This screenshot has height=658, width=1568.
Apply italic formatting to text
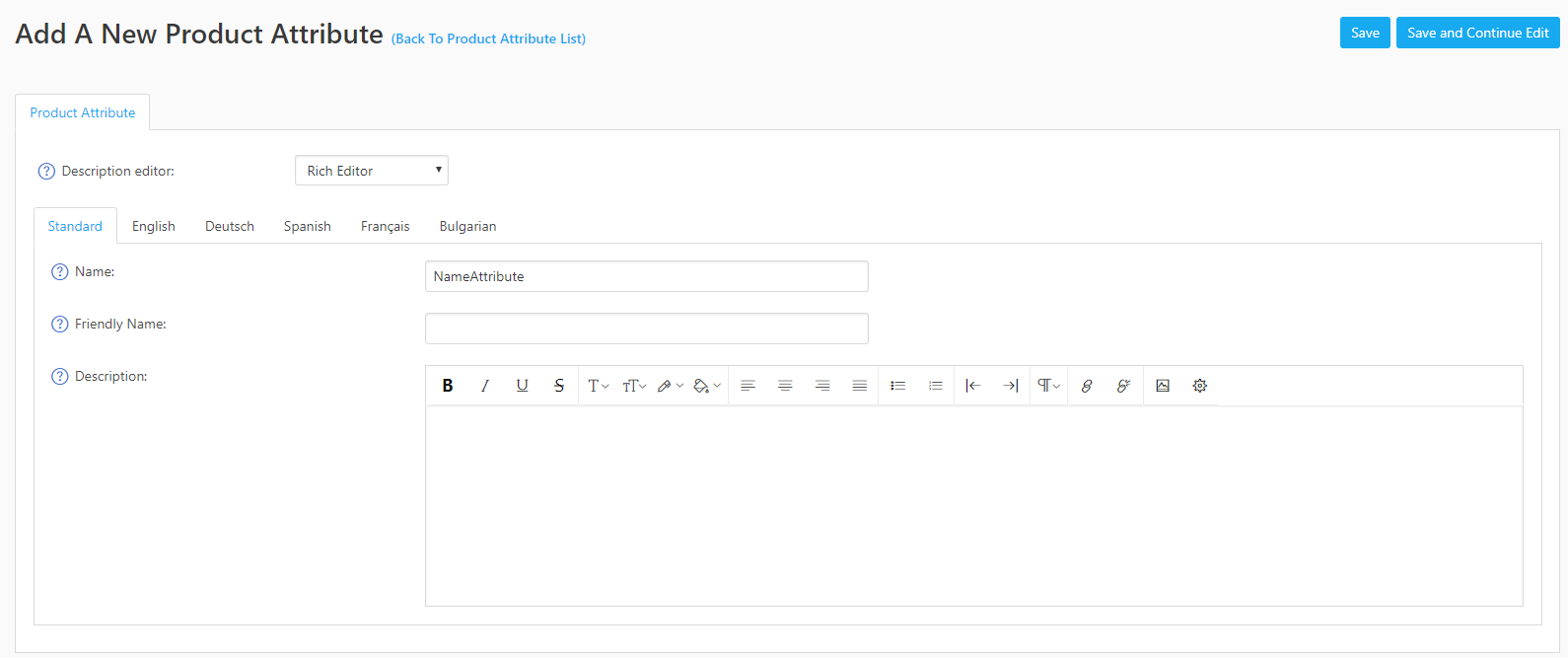(485, 386)
